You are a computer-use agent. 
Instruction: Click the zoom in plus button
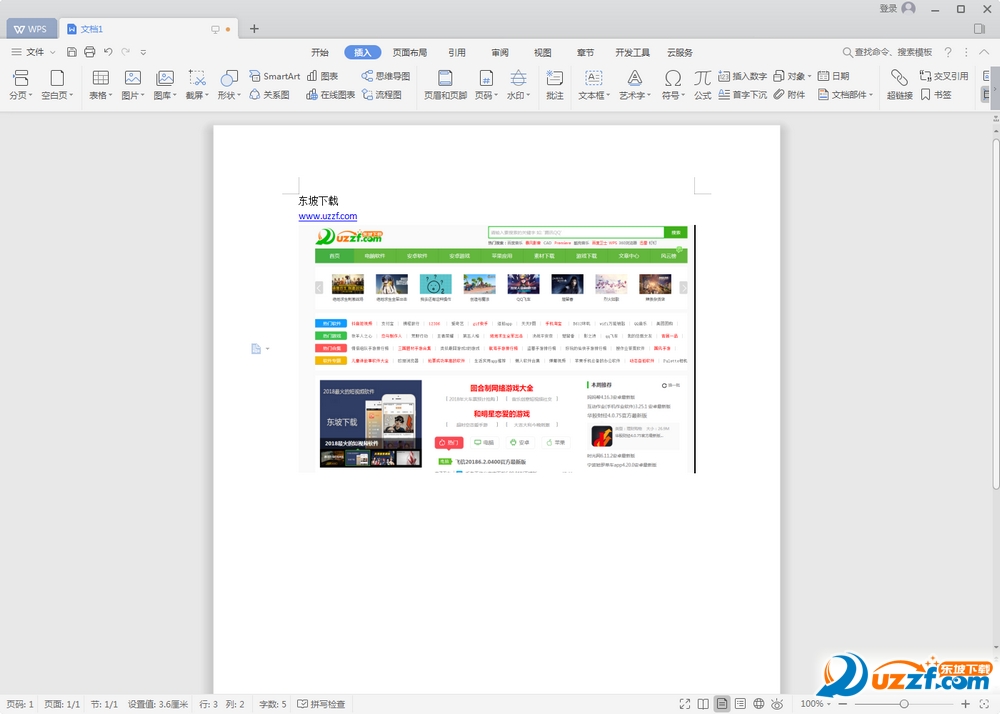pos(966,704)
